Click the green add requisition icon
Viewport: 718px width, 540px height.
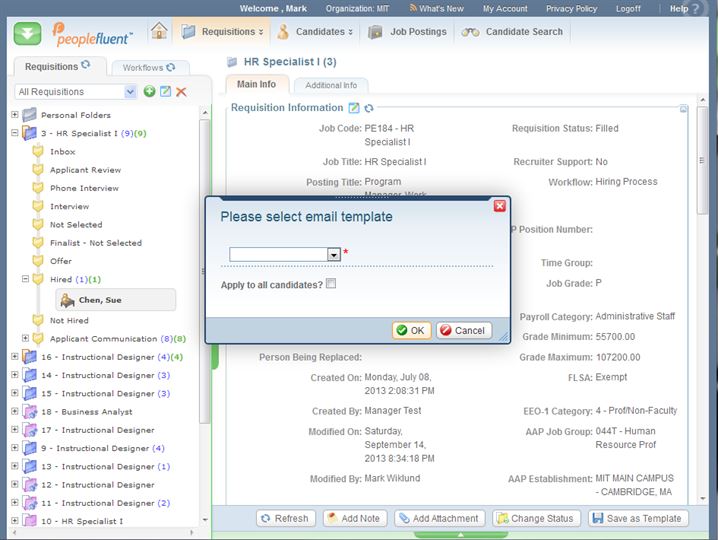(x=149, y=92)
